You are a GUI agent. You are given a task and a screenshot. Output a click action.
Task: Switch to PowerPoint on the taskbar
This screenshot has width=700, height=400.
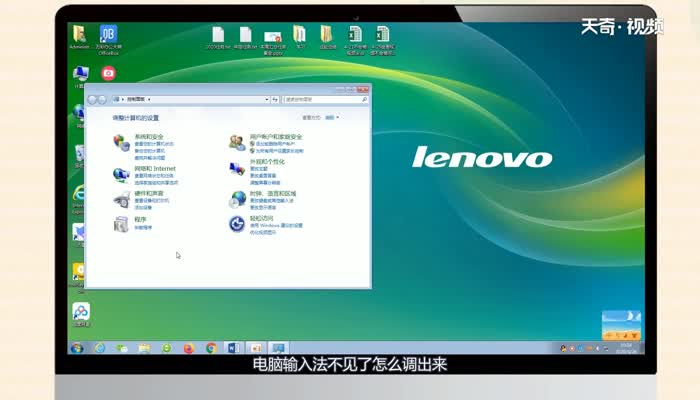tap(256, 348)
